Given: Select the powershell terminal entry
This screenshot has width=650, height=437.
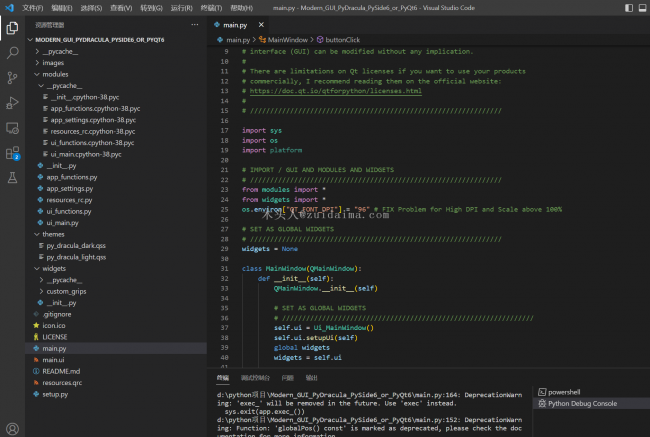Looking at the screenshot, I should [565, 392].
